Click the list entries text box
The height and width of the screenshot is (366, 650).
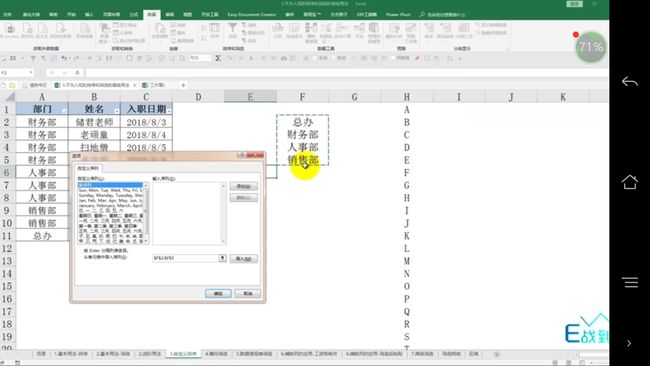189,213
